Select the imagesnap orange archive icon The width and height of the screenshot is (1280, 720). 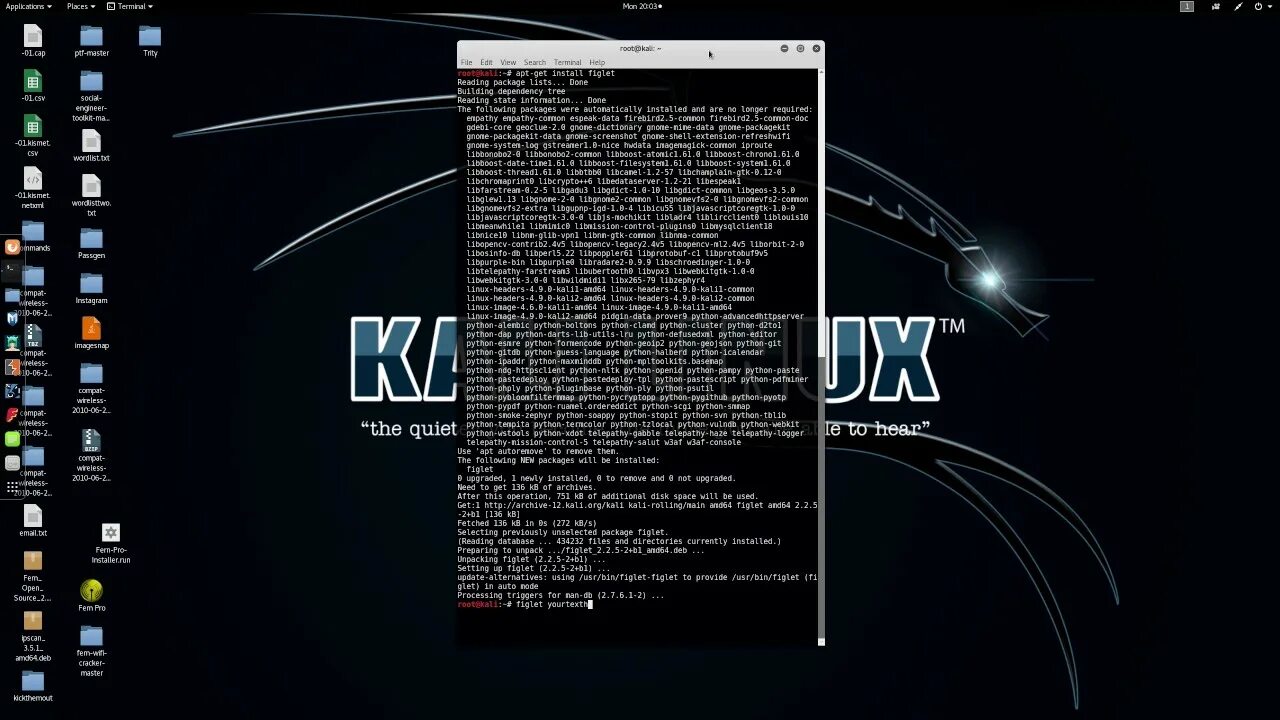pos(91,333)
